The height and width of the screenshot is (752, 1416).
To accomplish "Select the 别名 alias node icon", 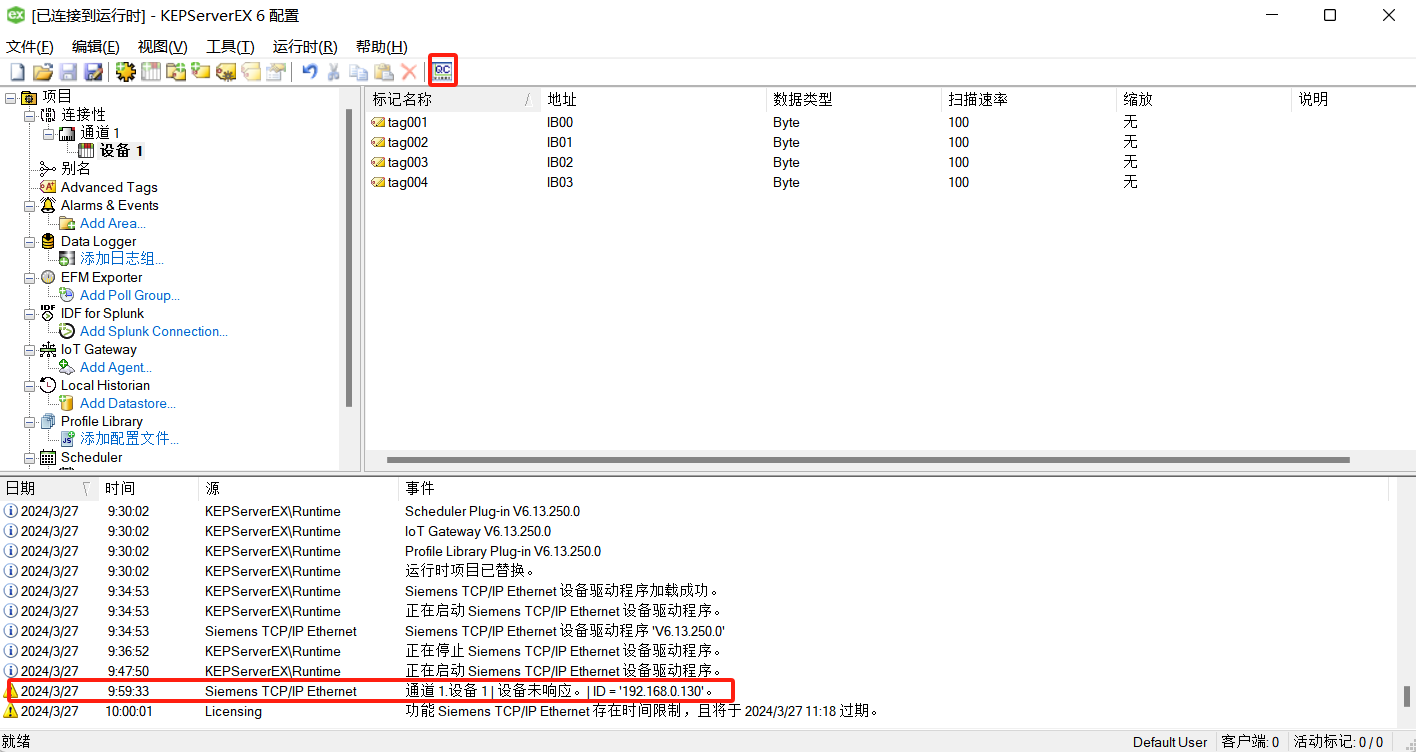I will (x=48, y=169).
